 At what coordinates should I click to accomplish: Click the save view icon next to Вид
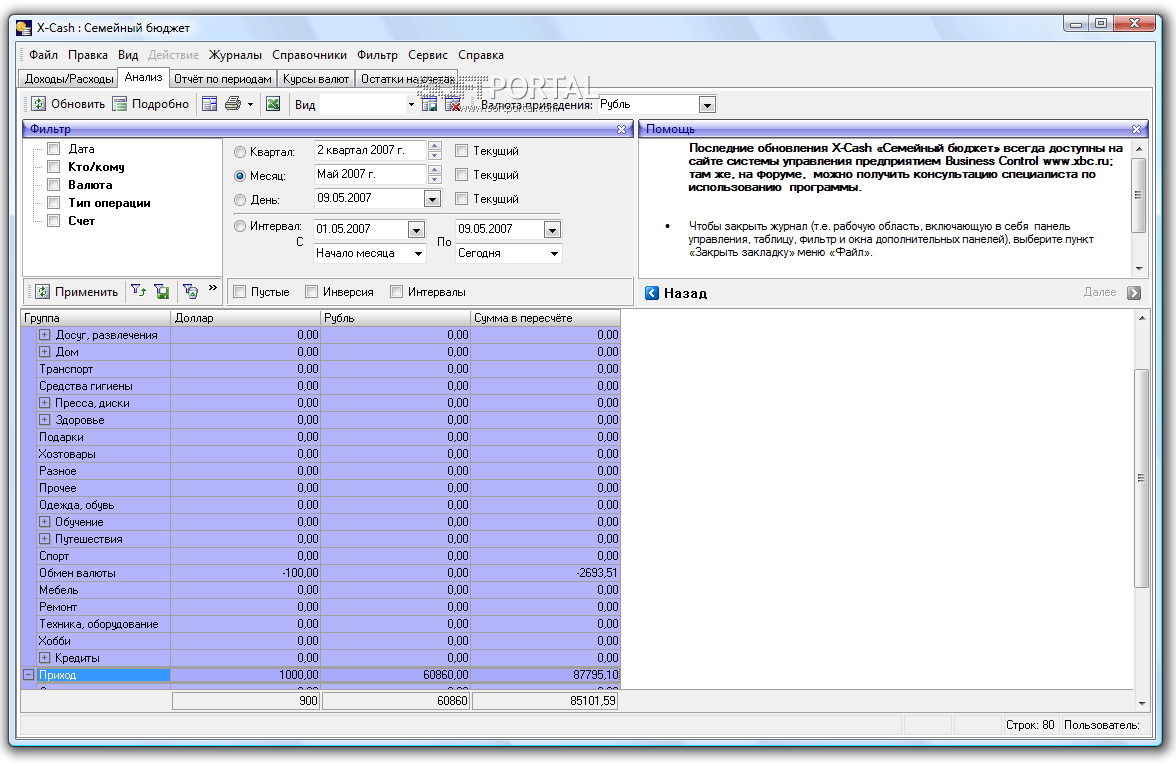click(429, 104)
